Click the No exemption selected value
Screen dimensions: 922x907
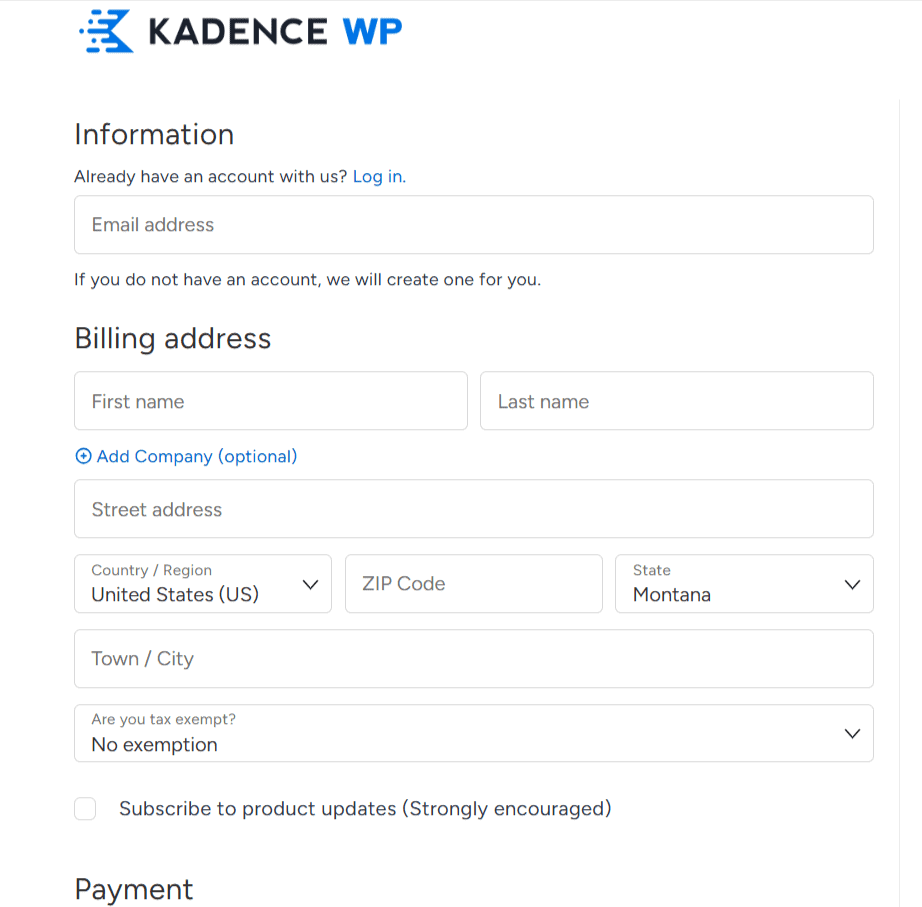155,745
